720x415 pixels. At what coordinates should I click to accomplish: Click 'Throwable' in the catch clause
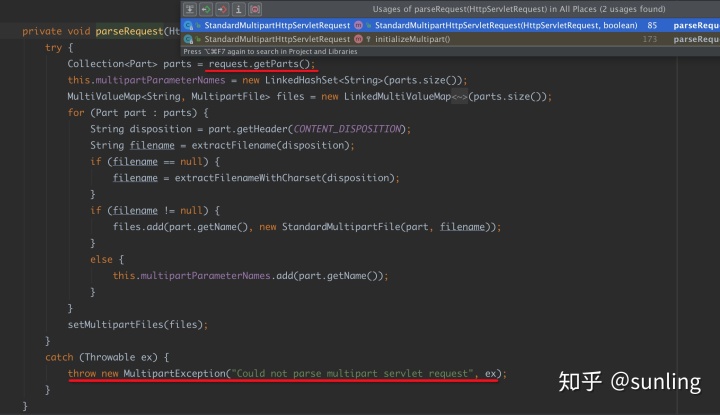(x=110, y=357)
